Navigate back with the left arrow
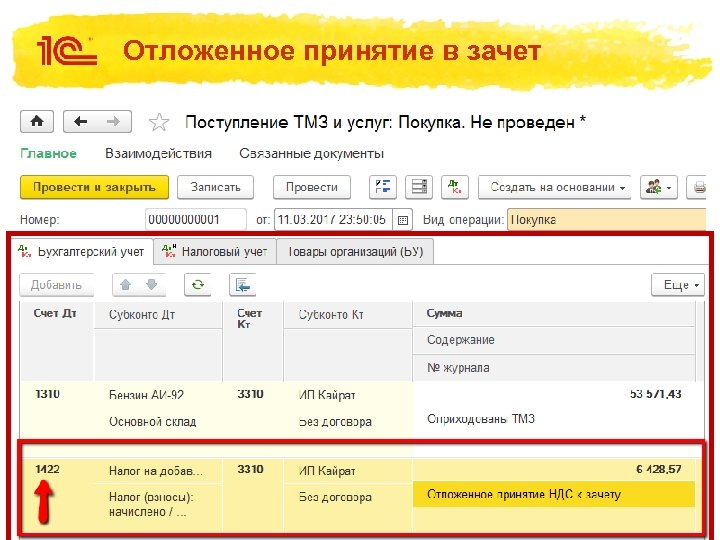The width and height of the screenshot is (720, 540). [81, 122]
